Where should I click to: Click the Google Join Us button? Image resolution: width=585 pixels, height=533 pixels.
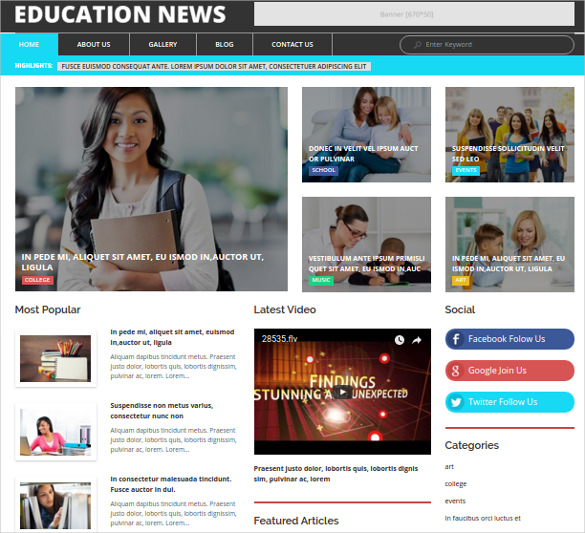(x=510, y=370)
